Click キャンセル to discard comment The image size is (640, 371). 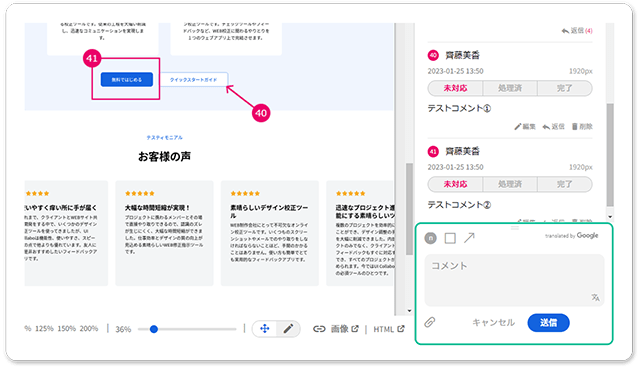point(493,323)
